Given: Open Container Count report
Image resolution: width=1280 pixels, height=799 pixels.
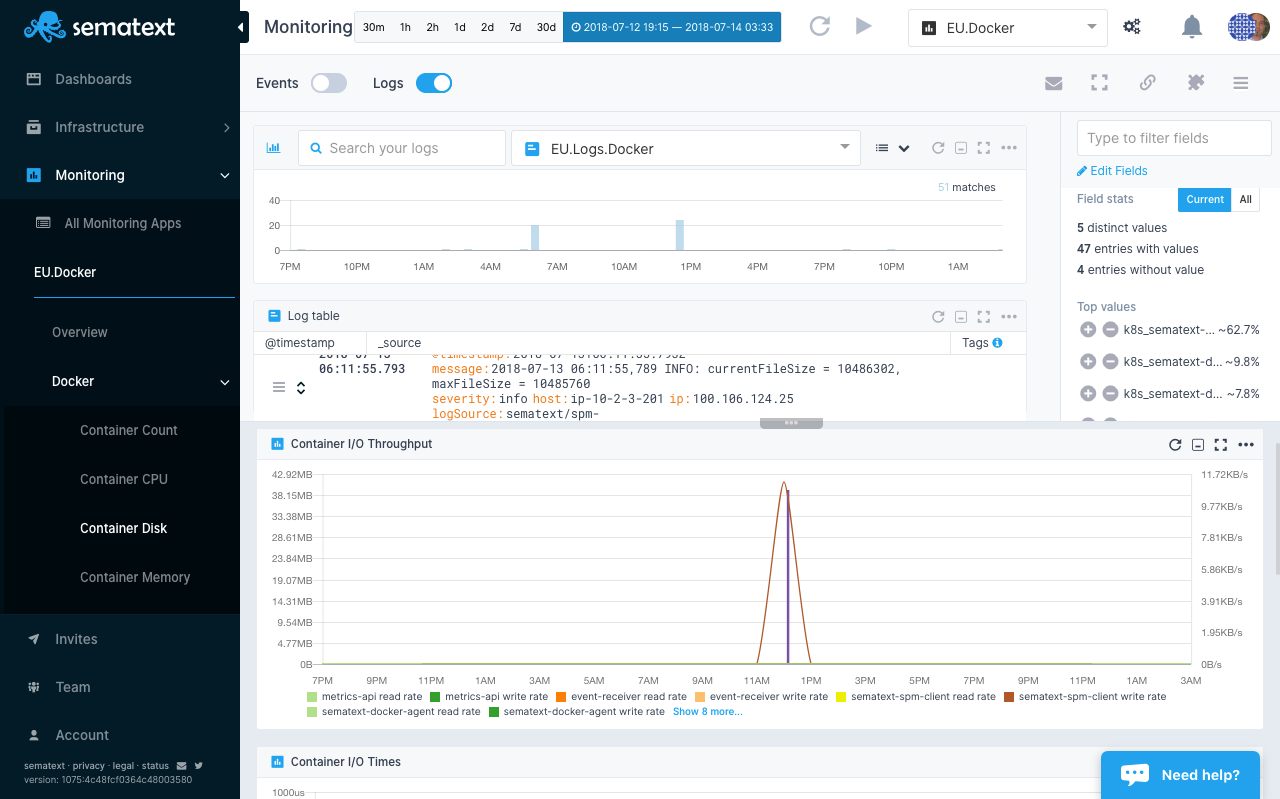Looking at the screenshot, I should tap(129, 430).
